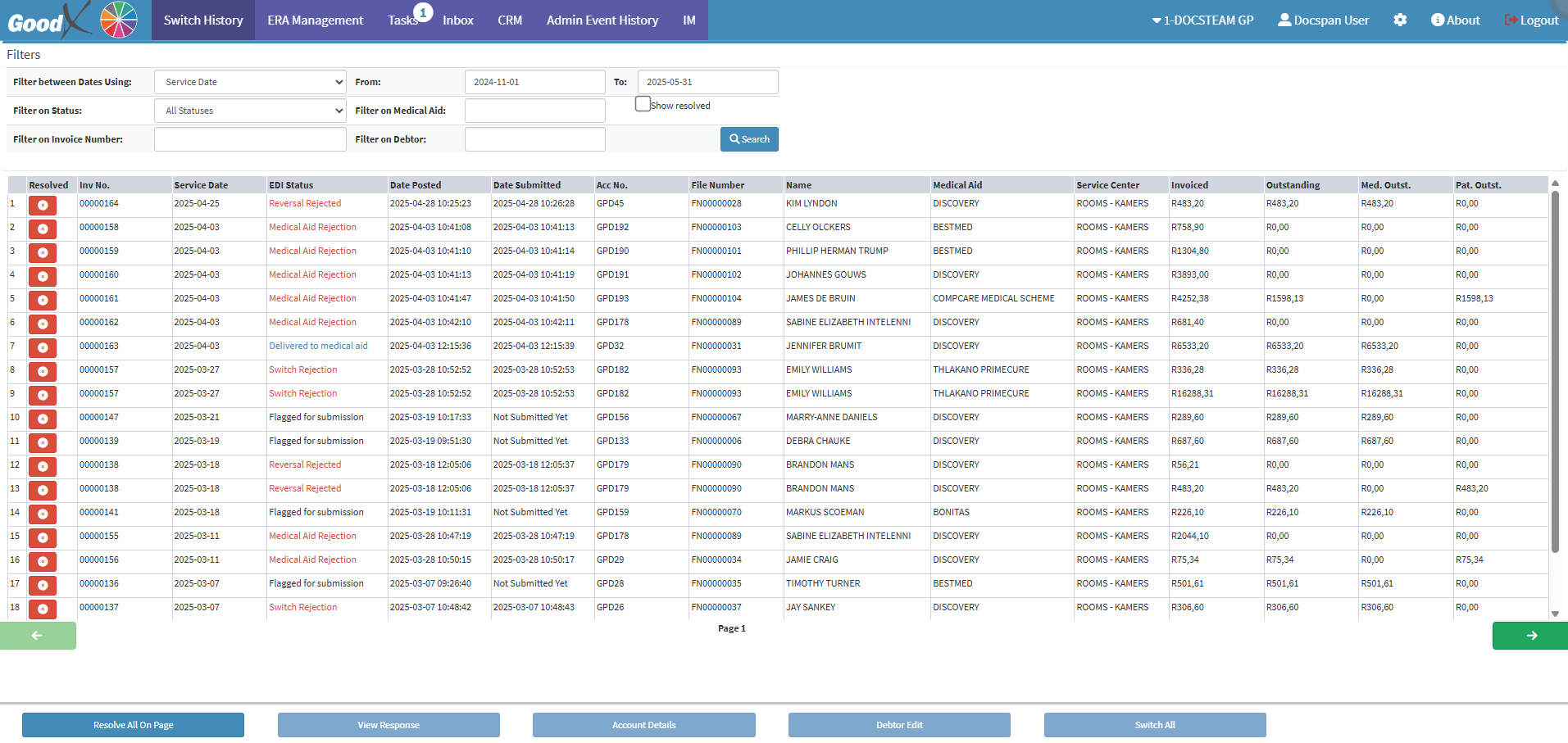Go to next page with green arrow
Screen dimensions: 1568x743
coord(1530,636)
